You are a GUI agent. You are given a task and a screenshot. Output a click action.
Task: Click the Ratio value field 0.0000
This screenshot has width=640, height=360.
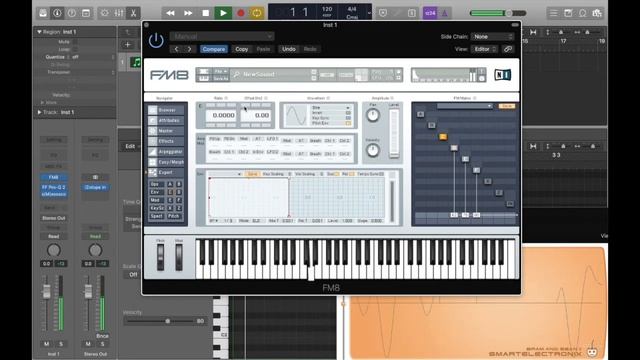pos(220,116)
